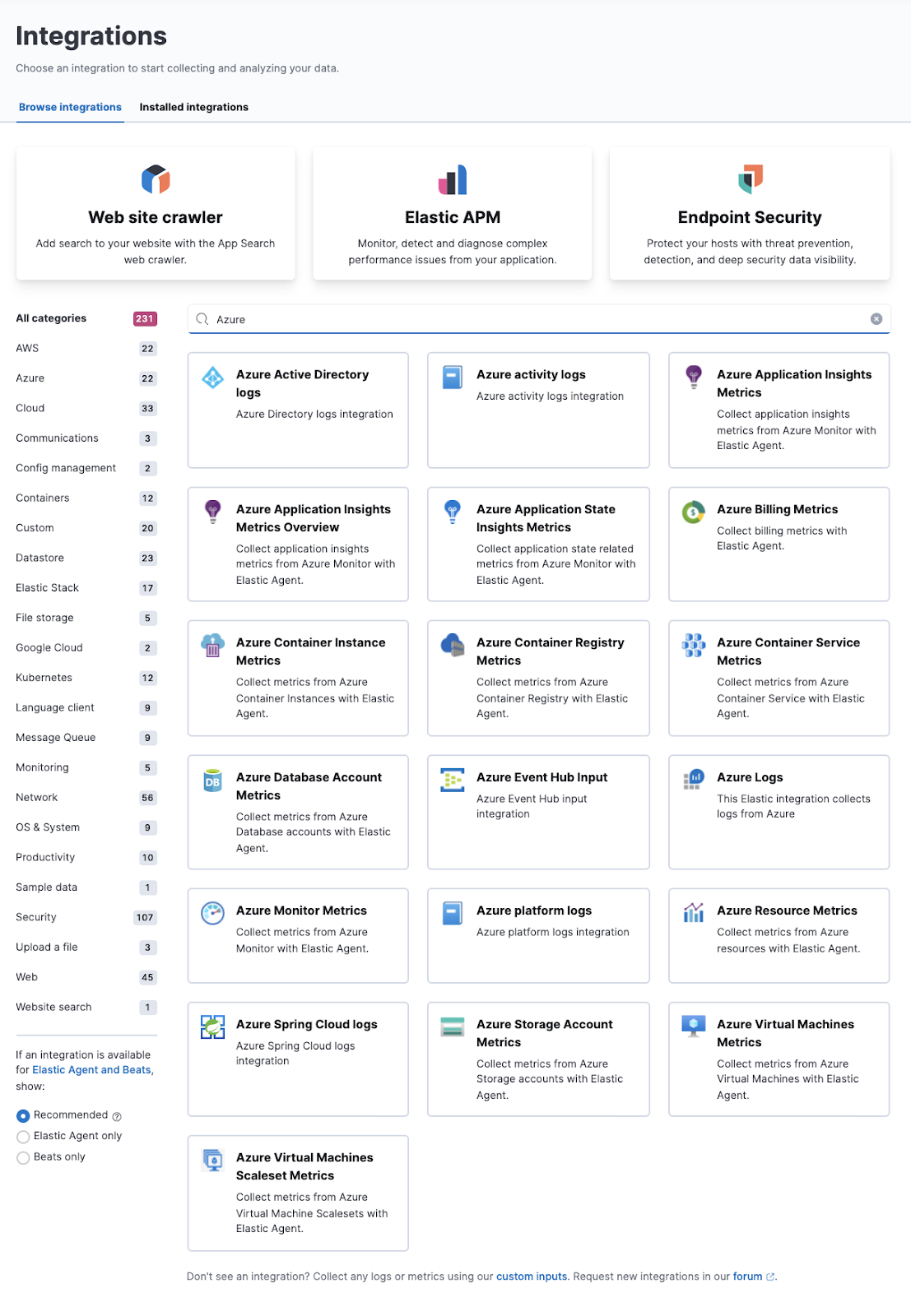Filter by the Security category
This screenshot has width=911, height=1316.
point(86,917)
